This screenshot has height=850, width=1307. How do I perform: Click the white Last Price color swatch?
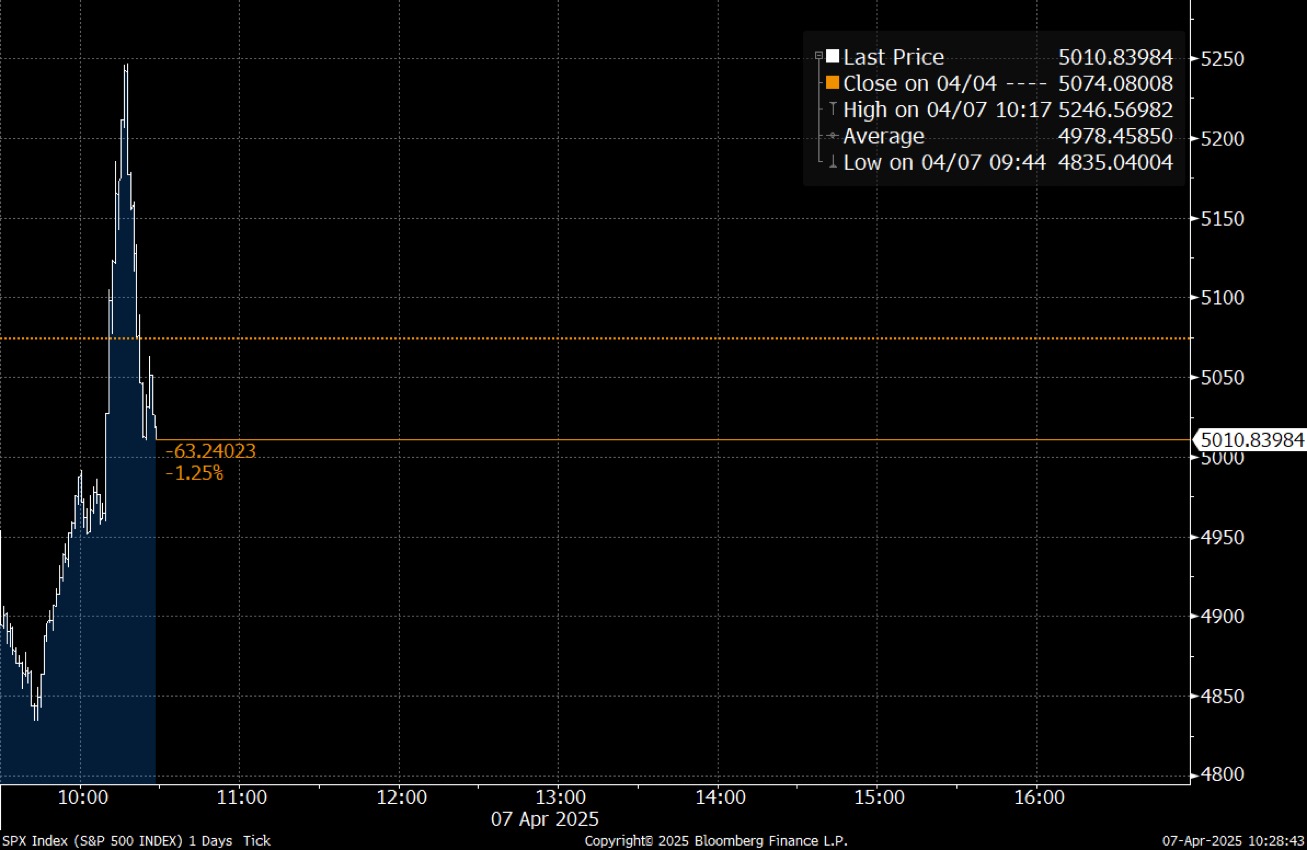pyautogui.click(x=832, y=57)
